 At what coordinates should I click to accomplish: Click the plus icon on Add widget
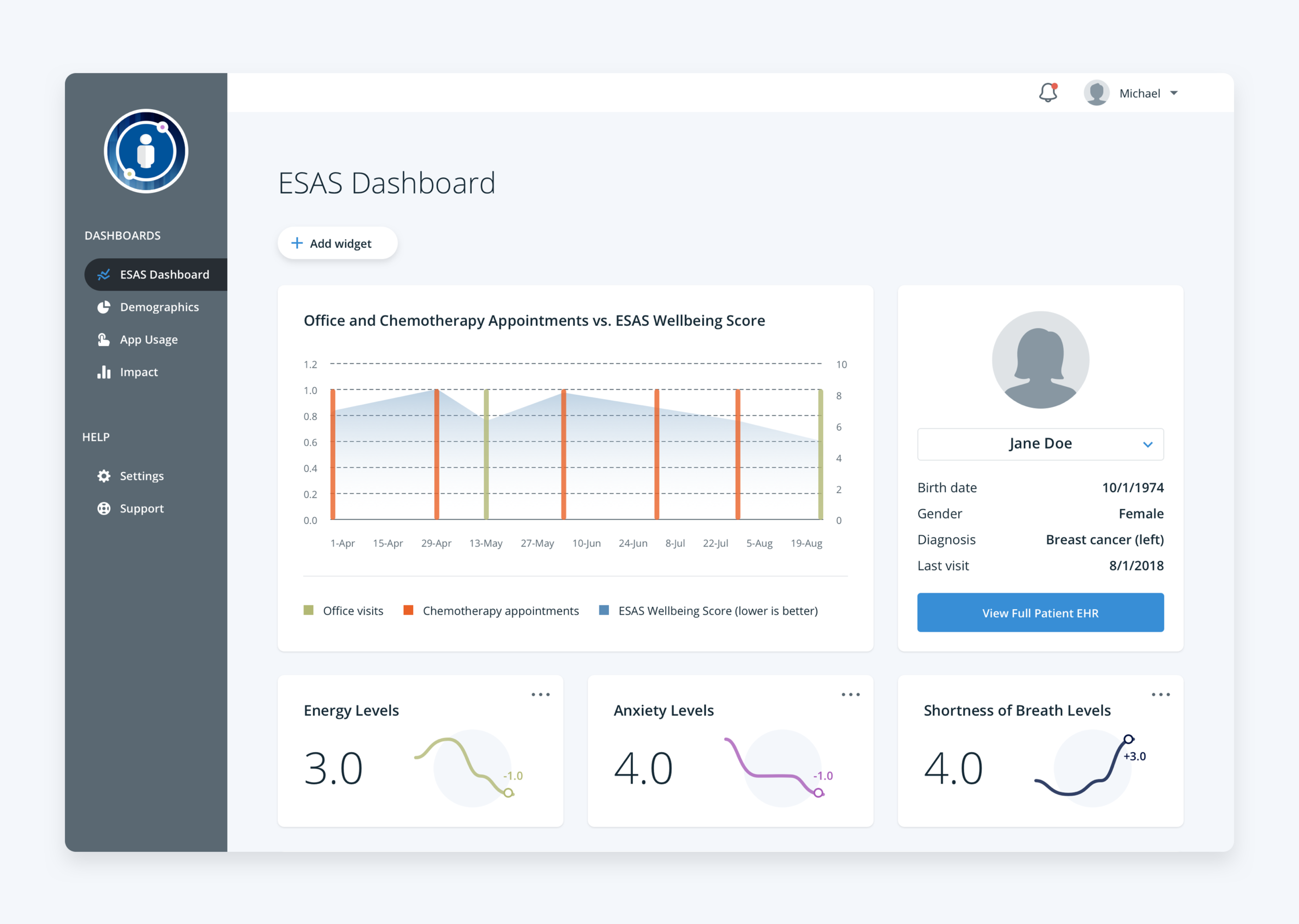297,243
